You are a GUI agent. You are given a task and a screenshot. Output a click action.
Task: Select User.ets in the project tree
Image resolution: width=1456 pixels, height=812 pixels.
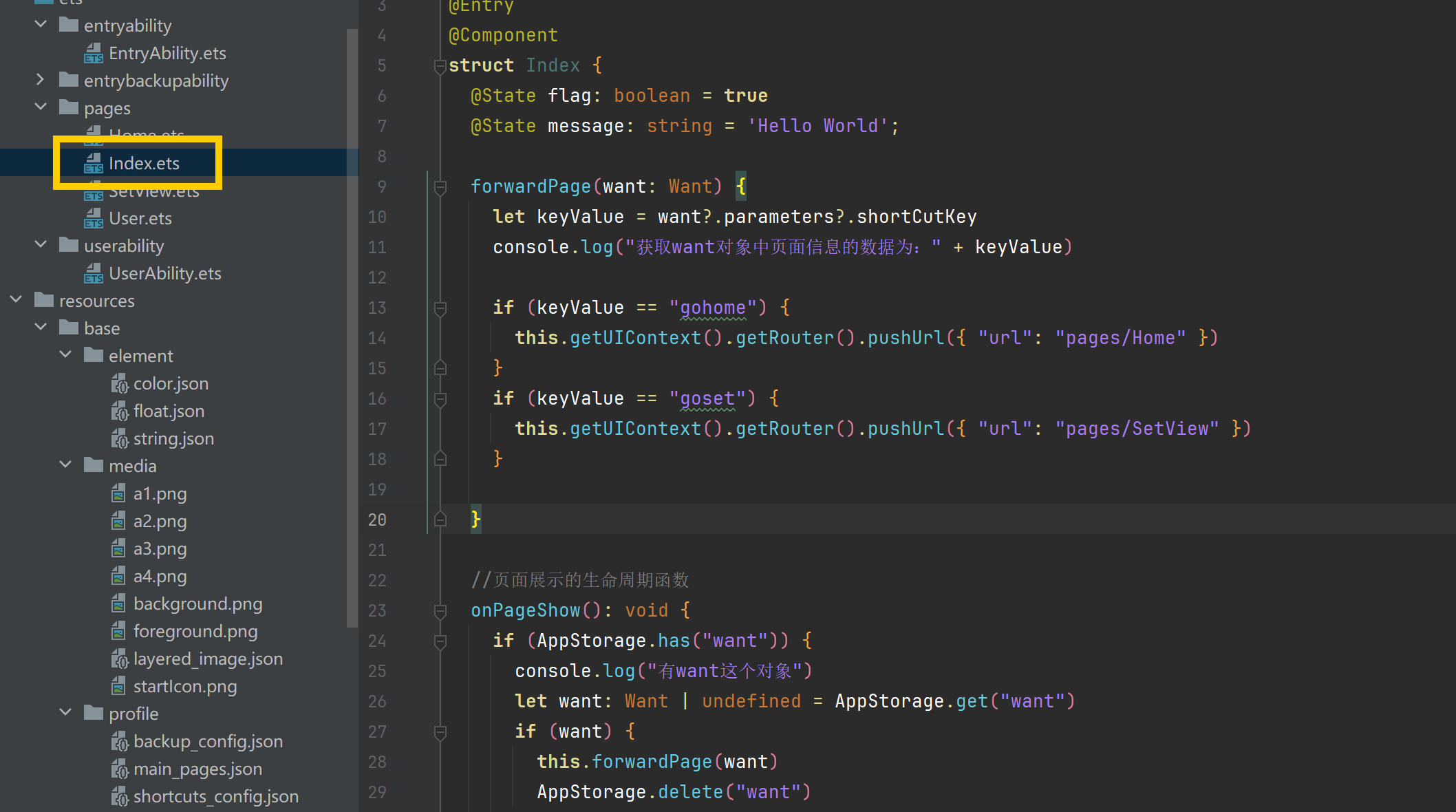tap(140, 218)
